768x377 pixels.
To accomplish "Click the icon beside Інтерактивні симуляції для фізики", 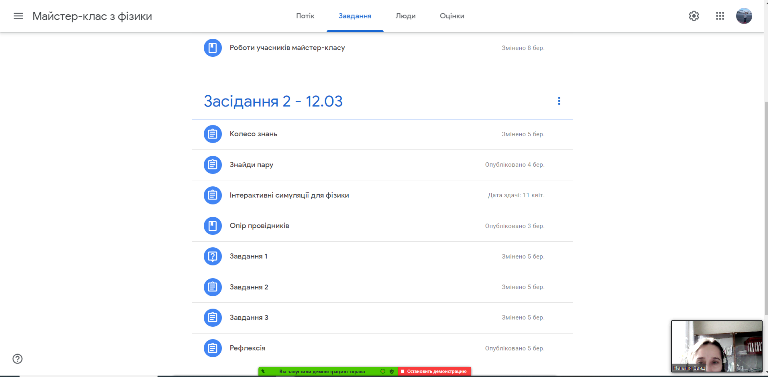I will tap(213, 195).
